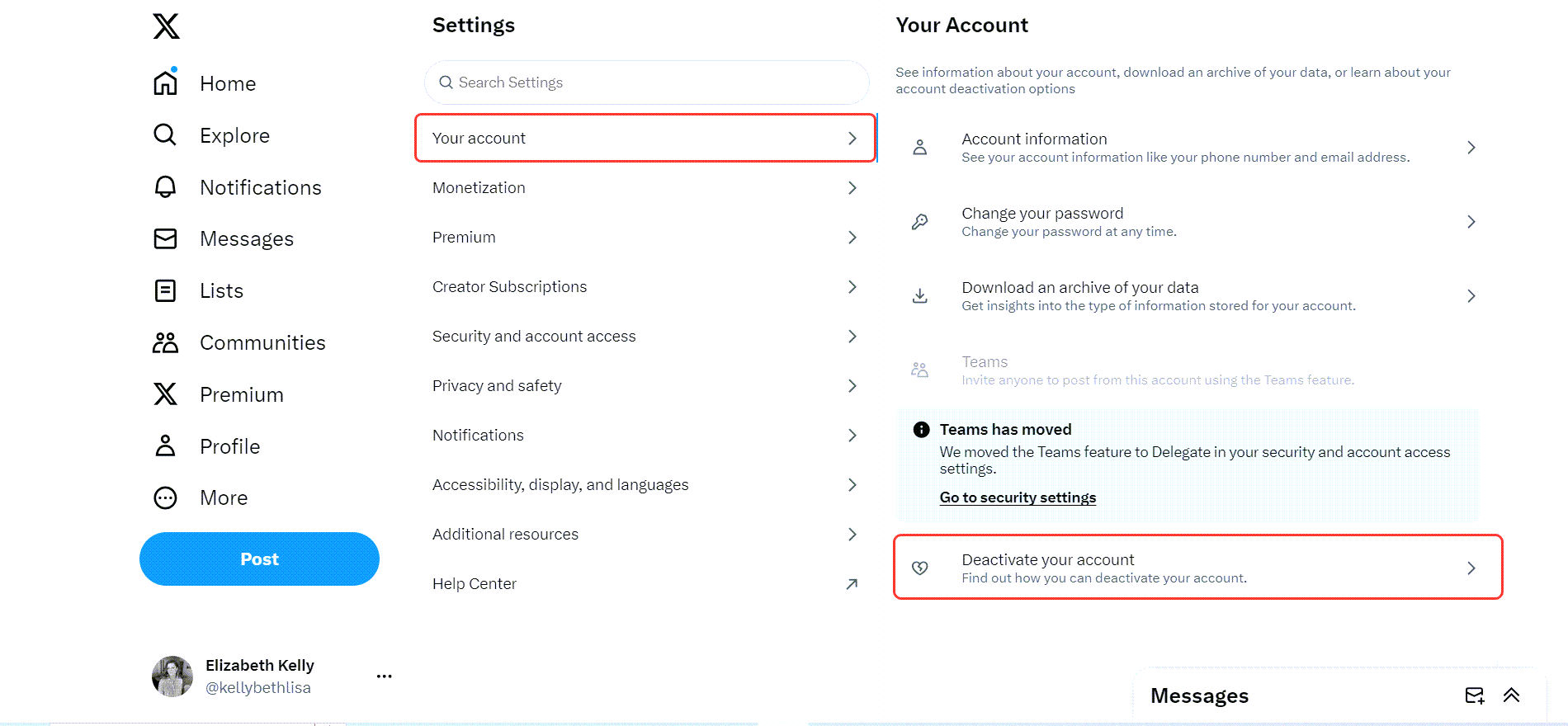Image resolution: width=1568 pixels, height=726 pixels.
Task: Focus the Search Settings field
Action: tap(647, 82)
